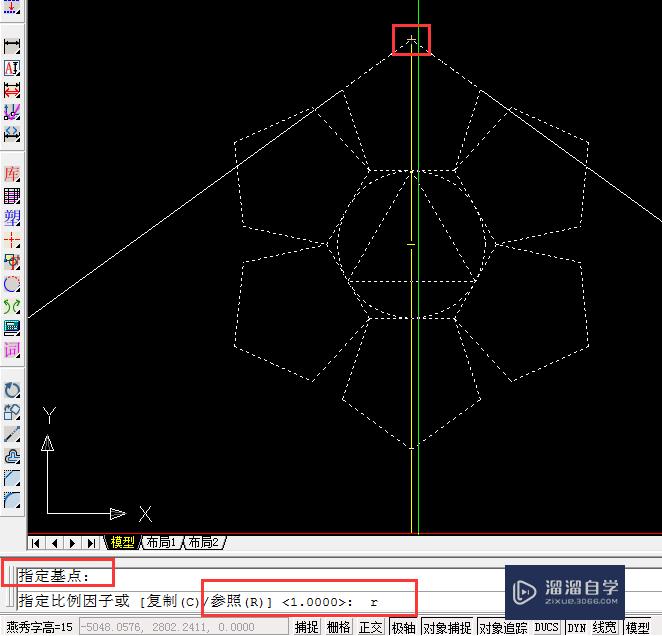Toggle 极轴 polar tracking in status bar
Screen dimensions: 662x636
point(404,627)
